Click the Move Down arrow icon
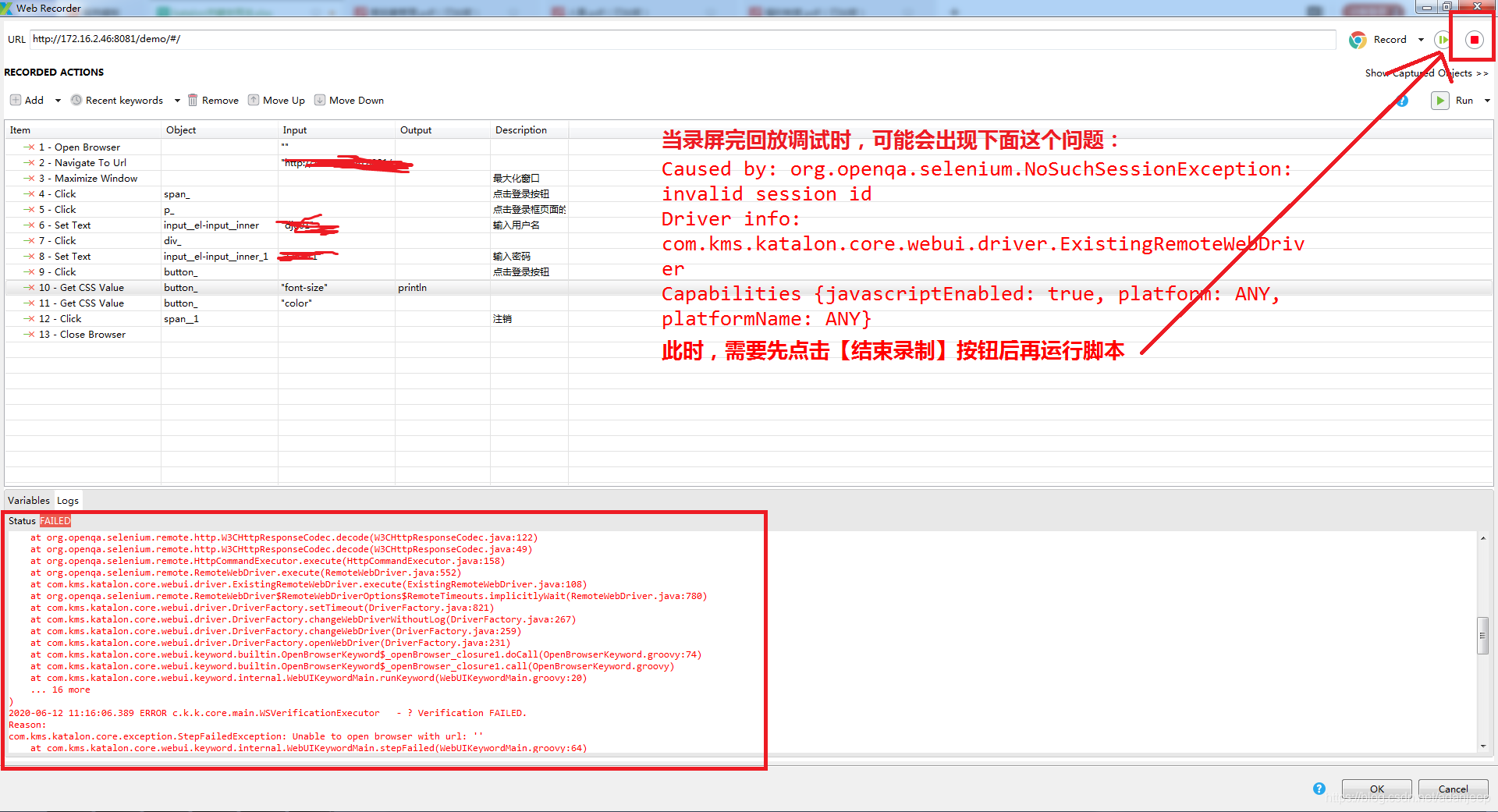 pyautogui.click(x=320, y=101)
